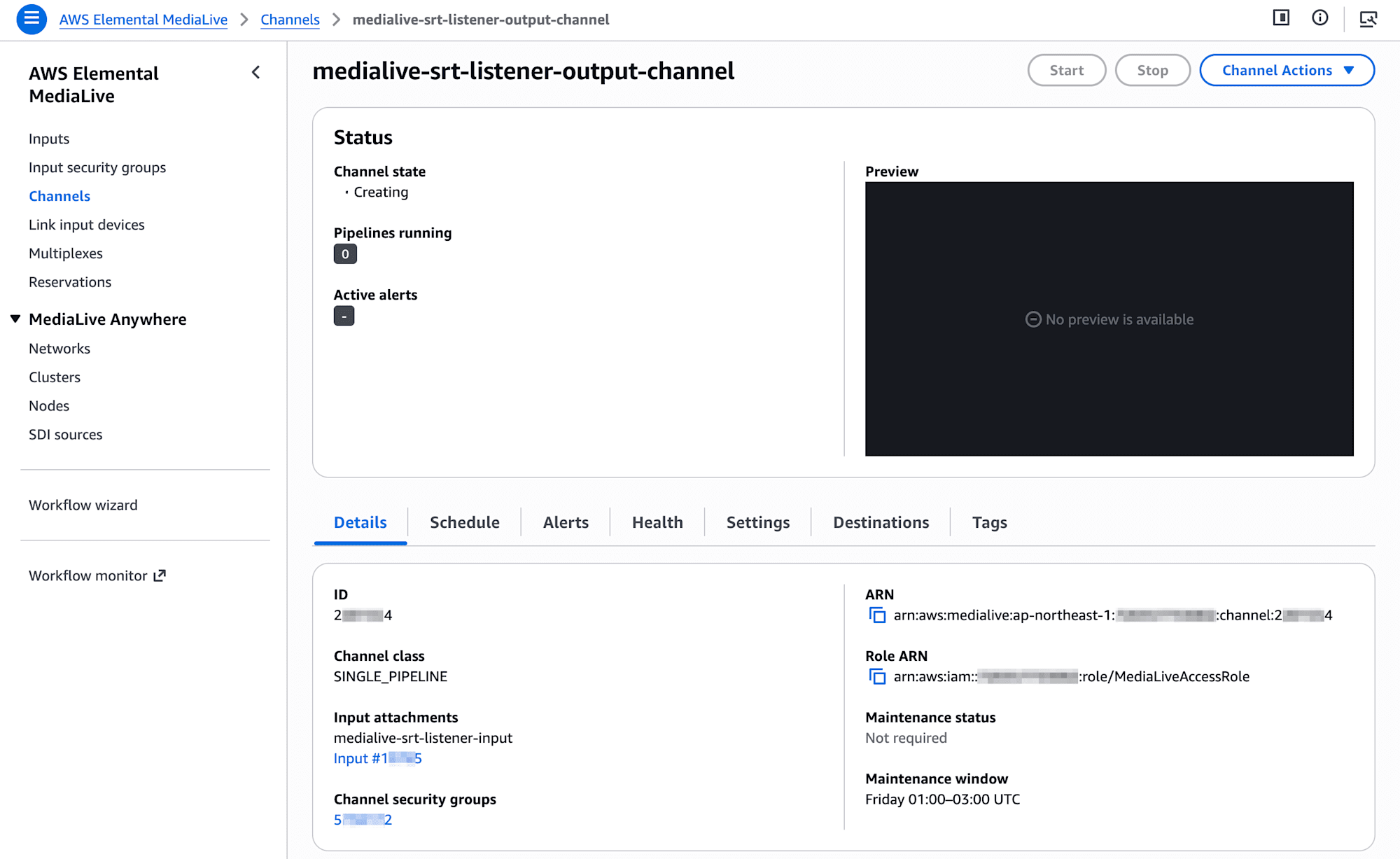Click the Pipelines running count badge

345,254
